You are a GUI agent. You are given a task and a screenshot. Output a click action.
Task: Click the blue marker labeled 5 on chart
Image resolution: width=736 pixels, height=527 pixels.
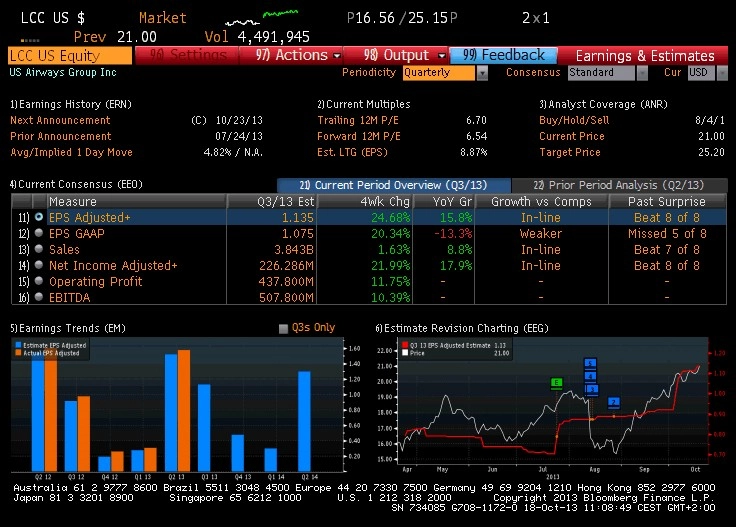pos(590,364)
